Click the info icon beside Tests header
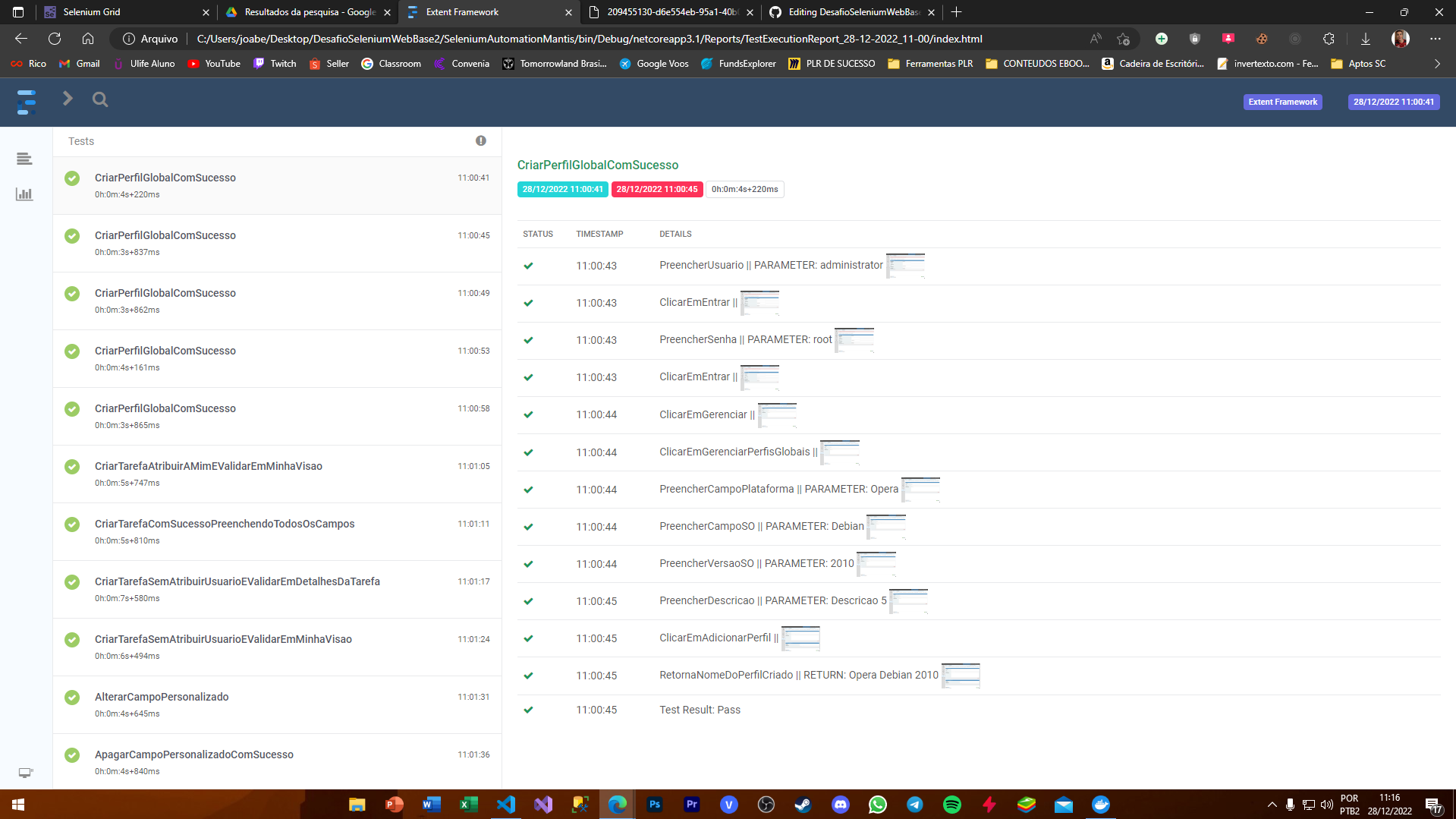This screenshot has width=1456, height=819. tap(480, 140)
